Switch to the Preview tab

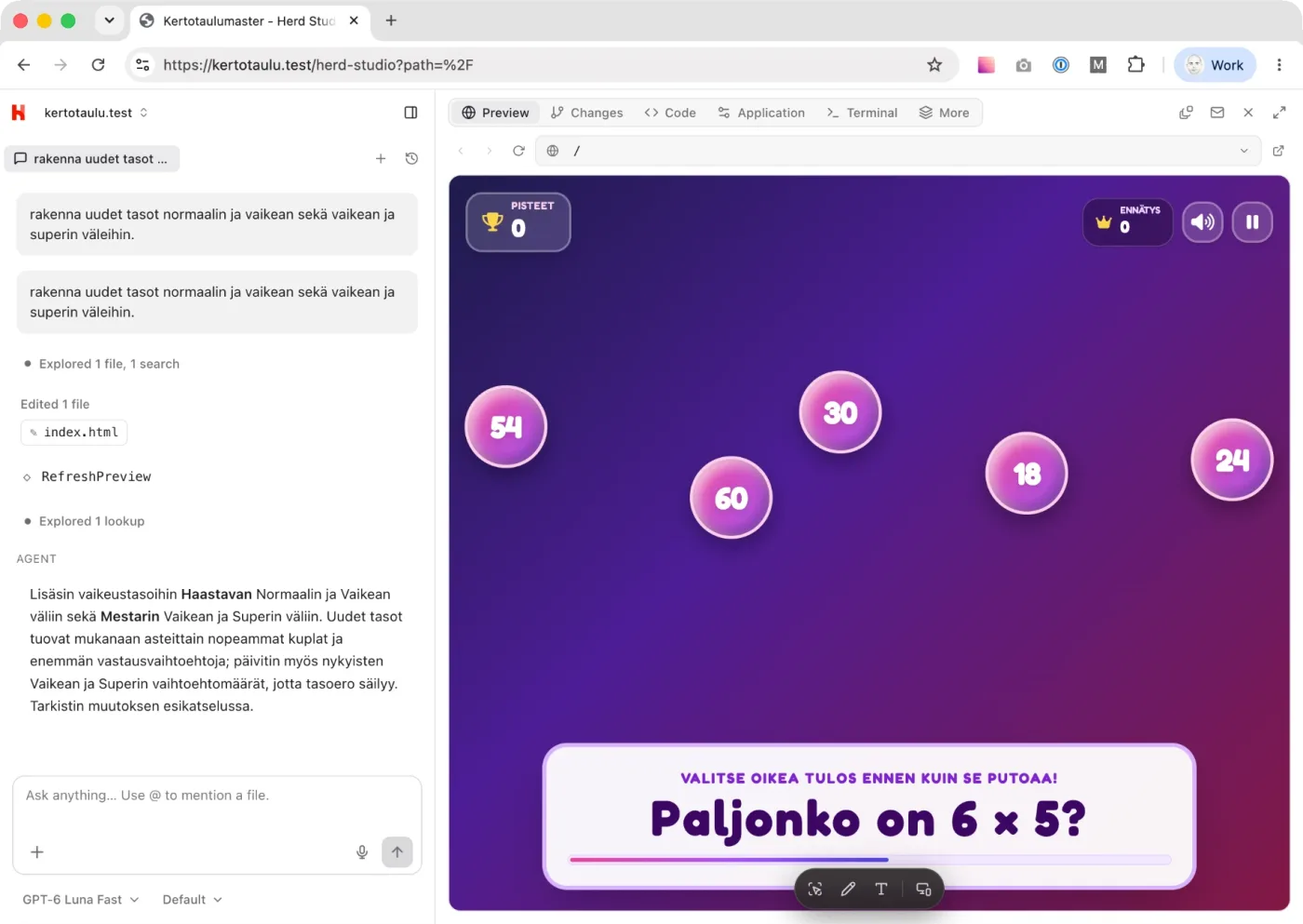point(495,113)
